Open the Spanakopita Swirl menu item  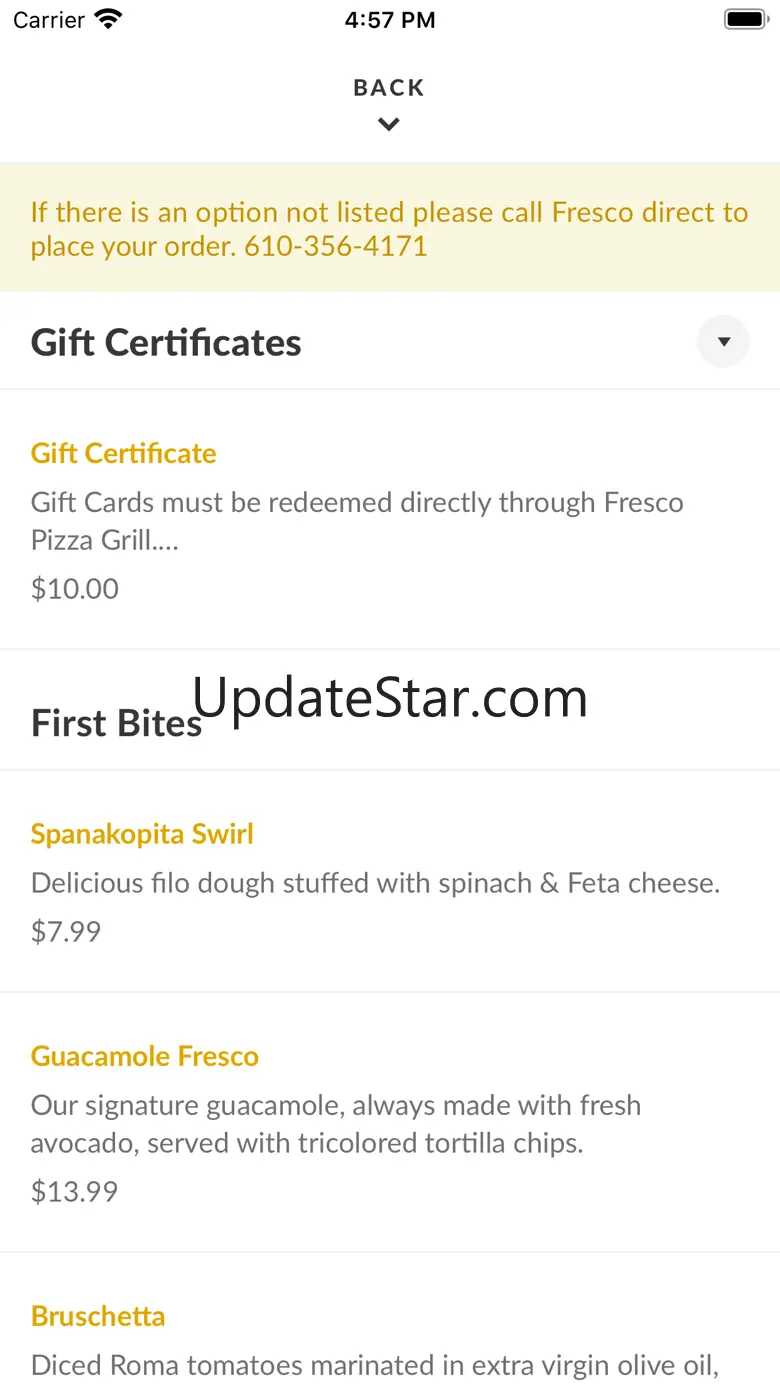point(142,834)
